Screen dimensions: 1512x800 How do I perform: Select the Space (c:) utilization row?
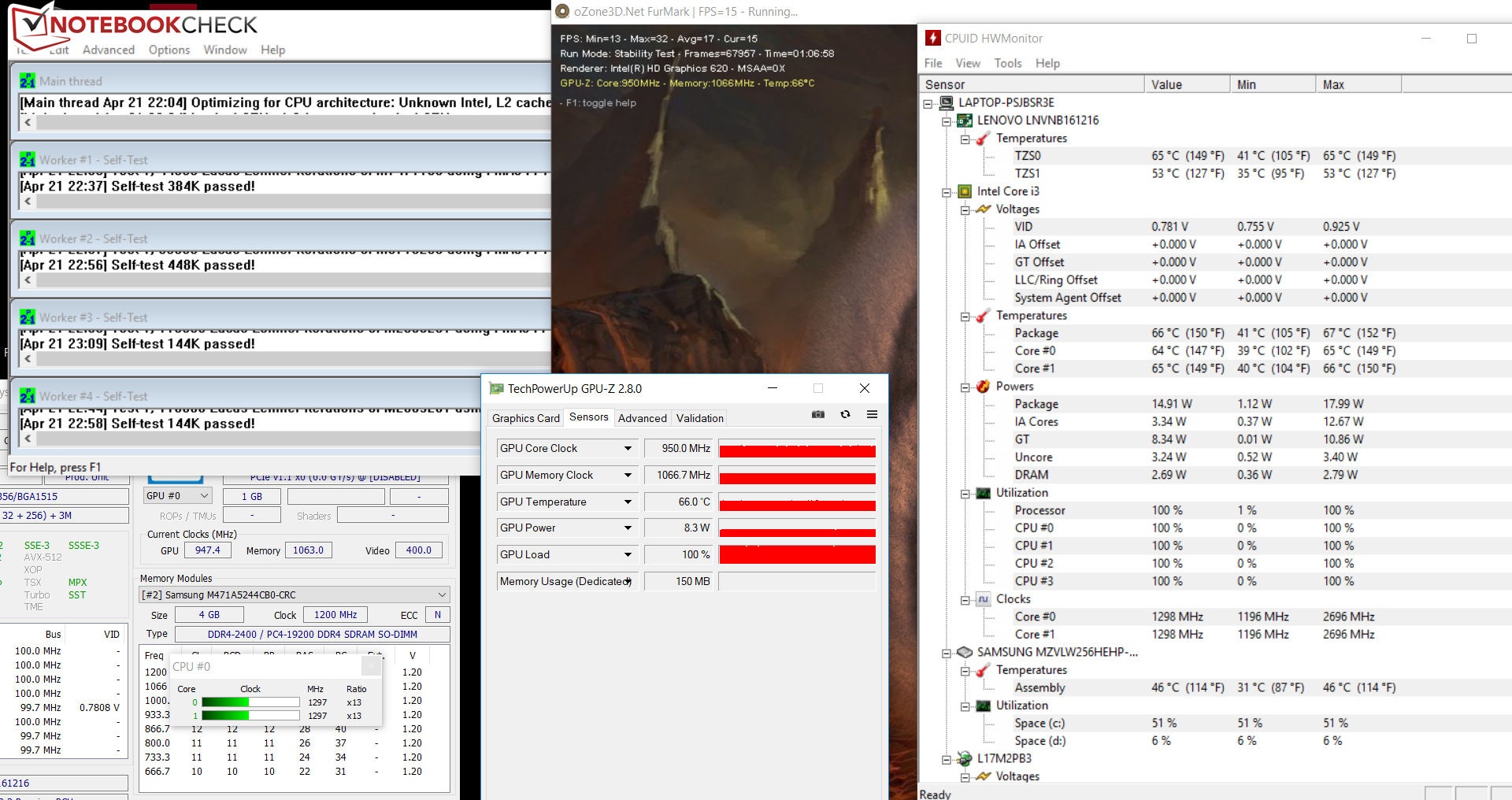point(1215,723)
